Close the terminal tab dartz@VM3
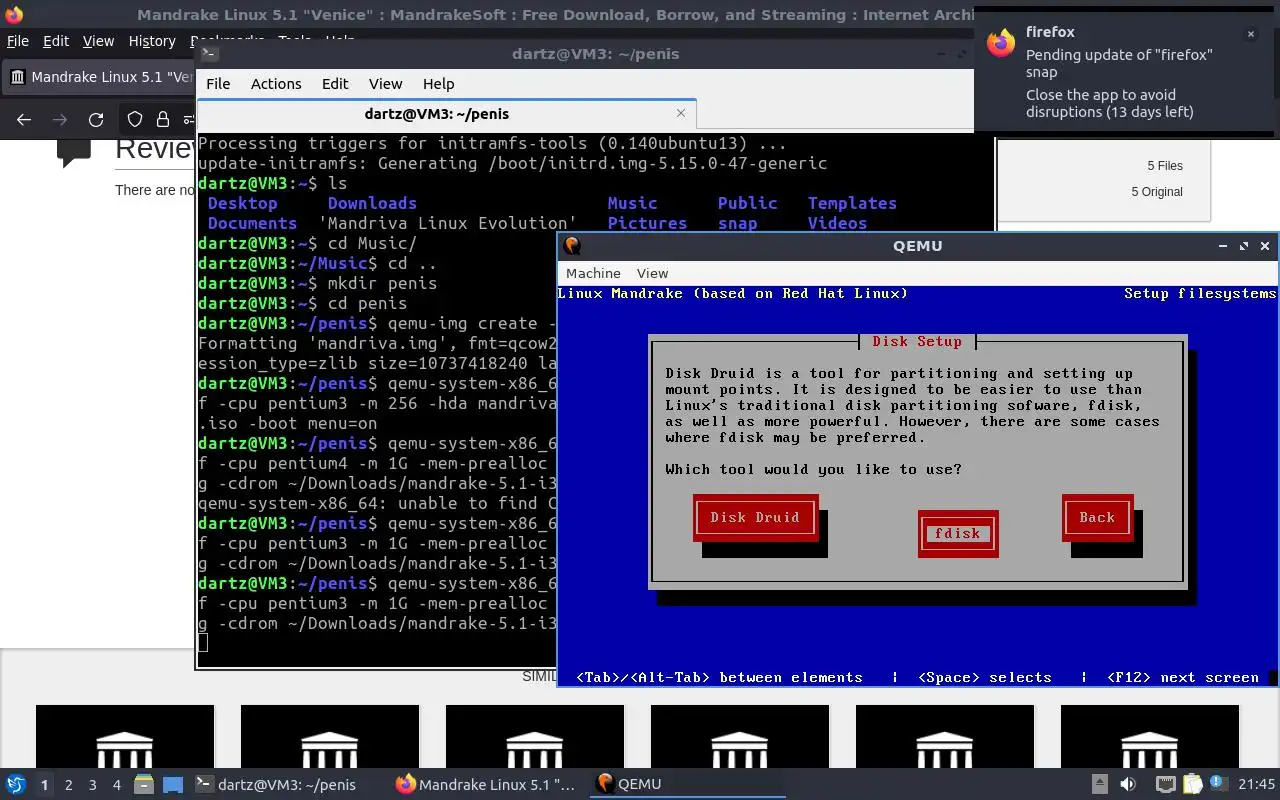This screenshot has height=800, width=1280. click(x=681, y=114)
